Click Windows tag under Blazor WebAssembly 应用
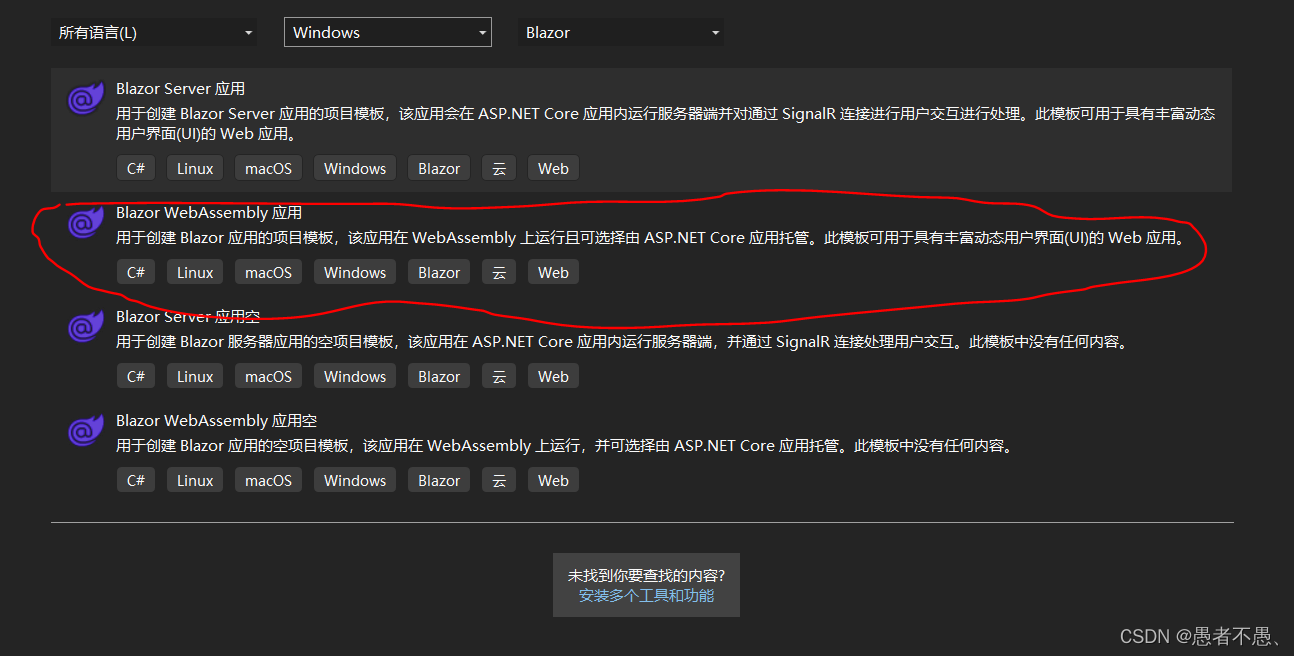 coord(355,272)
